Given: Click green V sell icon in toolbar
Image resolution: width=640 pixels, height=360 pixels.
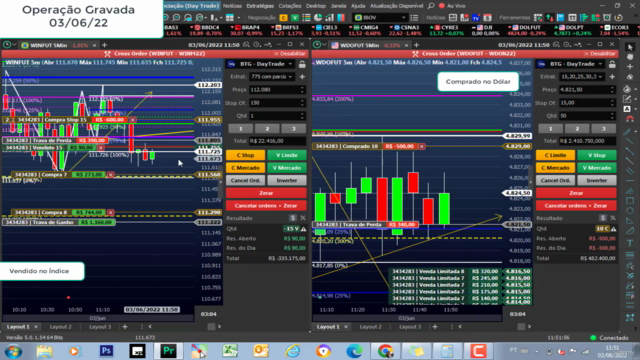Looking at the screenshot, I should pos(295,18).
